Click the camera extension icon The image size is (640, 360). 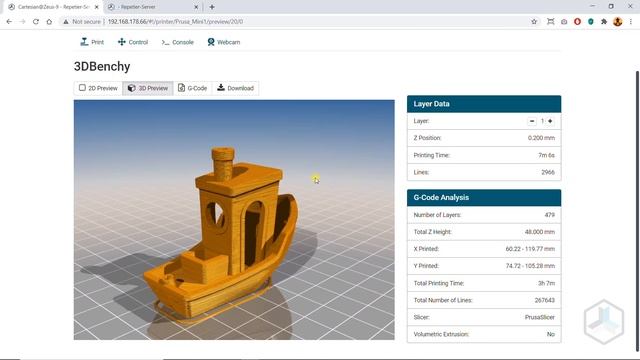pos(564,22)
